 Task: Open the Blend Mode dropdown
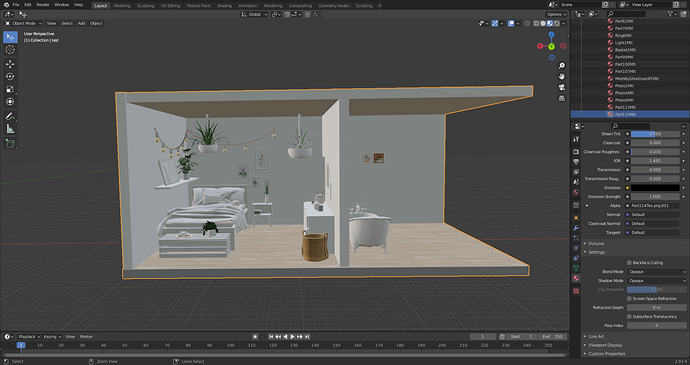pos(657,272)
